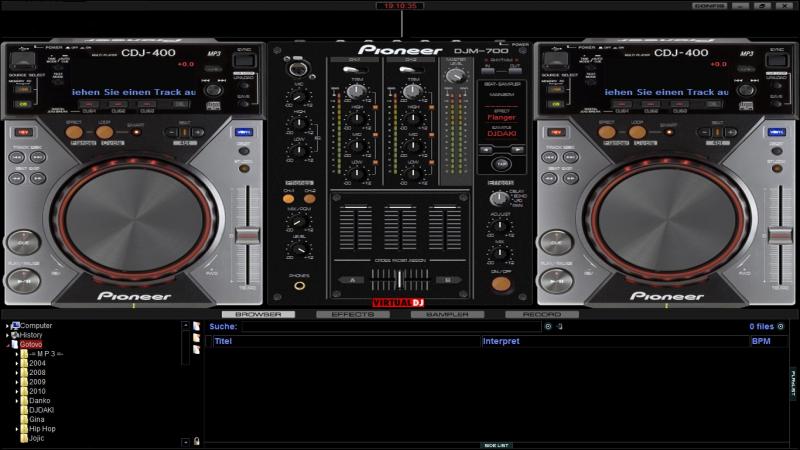This screenshot has height=450, width=800.
Task: Toggle the effect ON/OFF orange button
Action: coord(501,284)
